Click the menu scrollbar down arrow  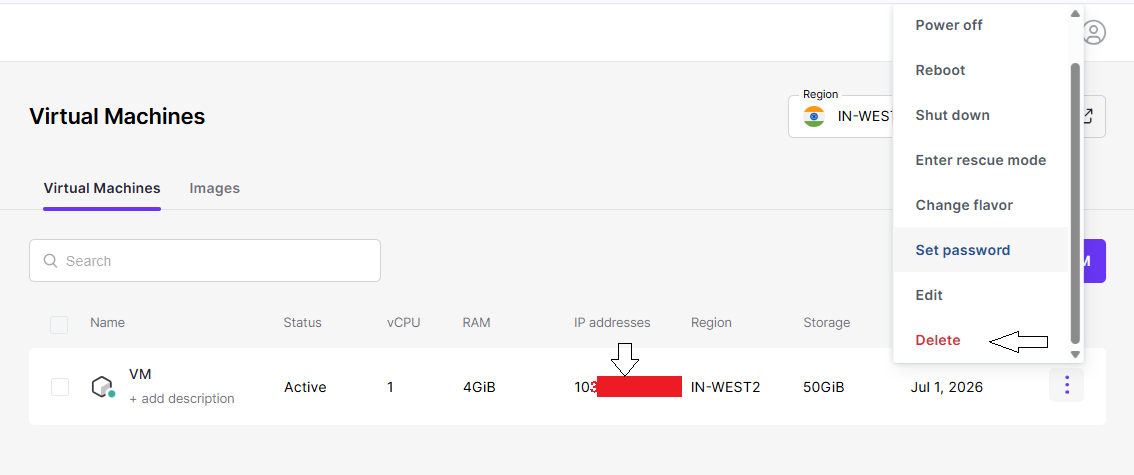tap(1075, 354)
